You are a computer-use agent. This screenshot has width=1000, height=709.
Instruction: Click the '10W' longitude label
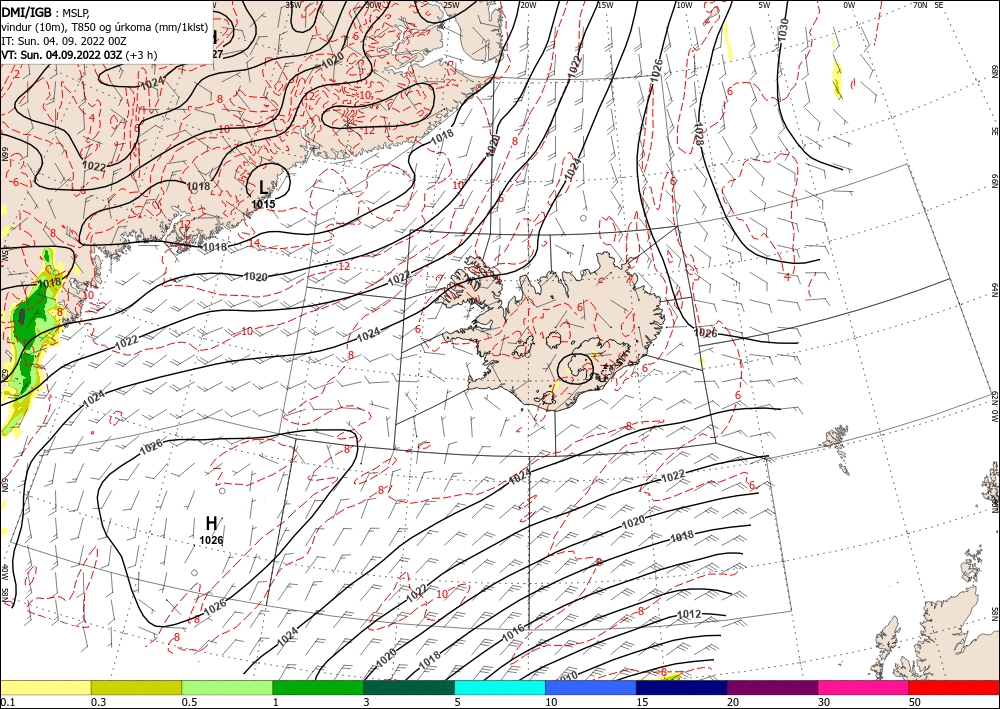click(x=684, y=5)
